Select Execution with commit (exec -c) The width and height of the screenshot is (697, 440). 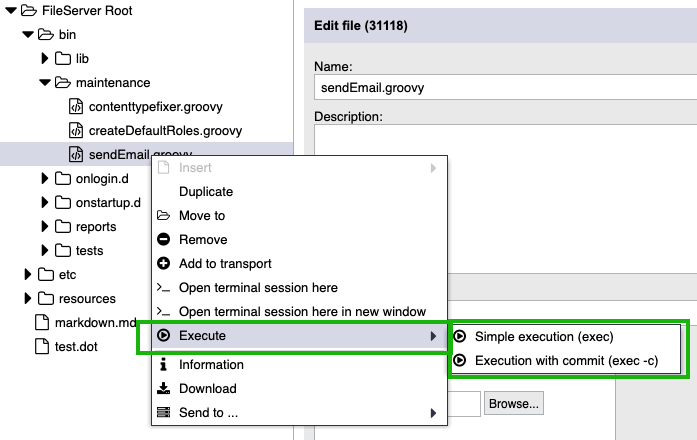click(x=553, y=361)
